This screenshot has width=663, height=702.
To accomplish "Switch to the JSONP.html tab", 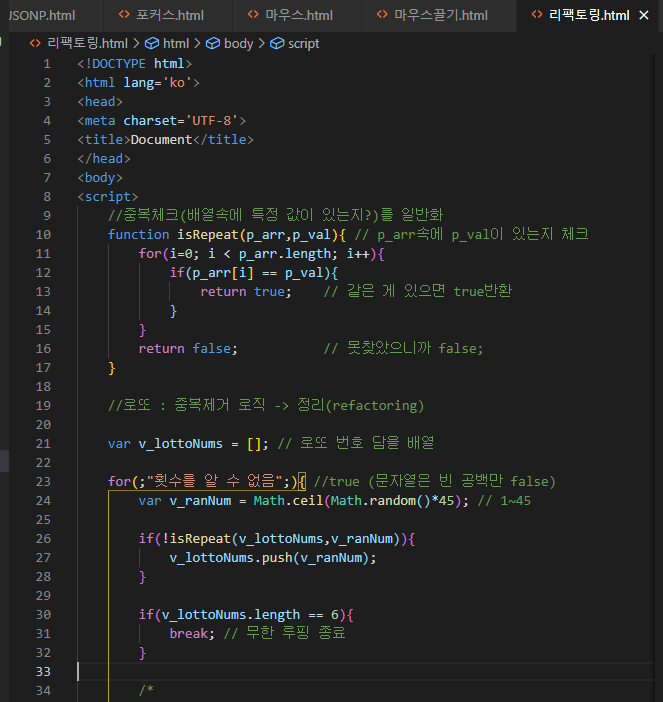I will [42, 16].
